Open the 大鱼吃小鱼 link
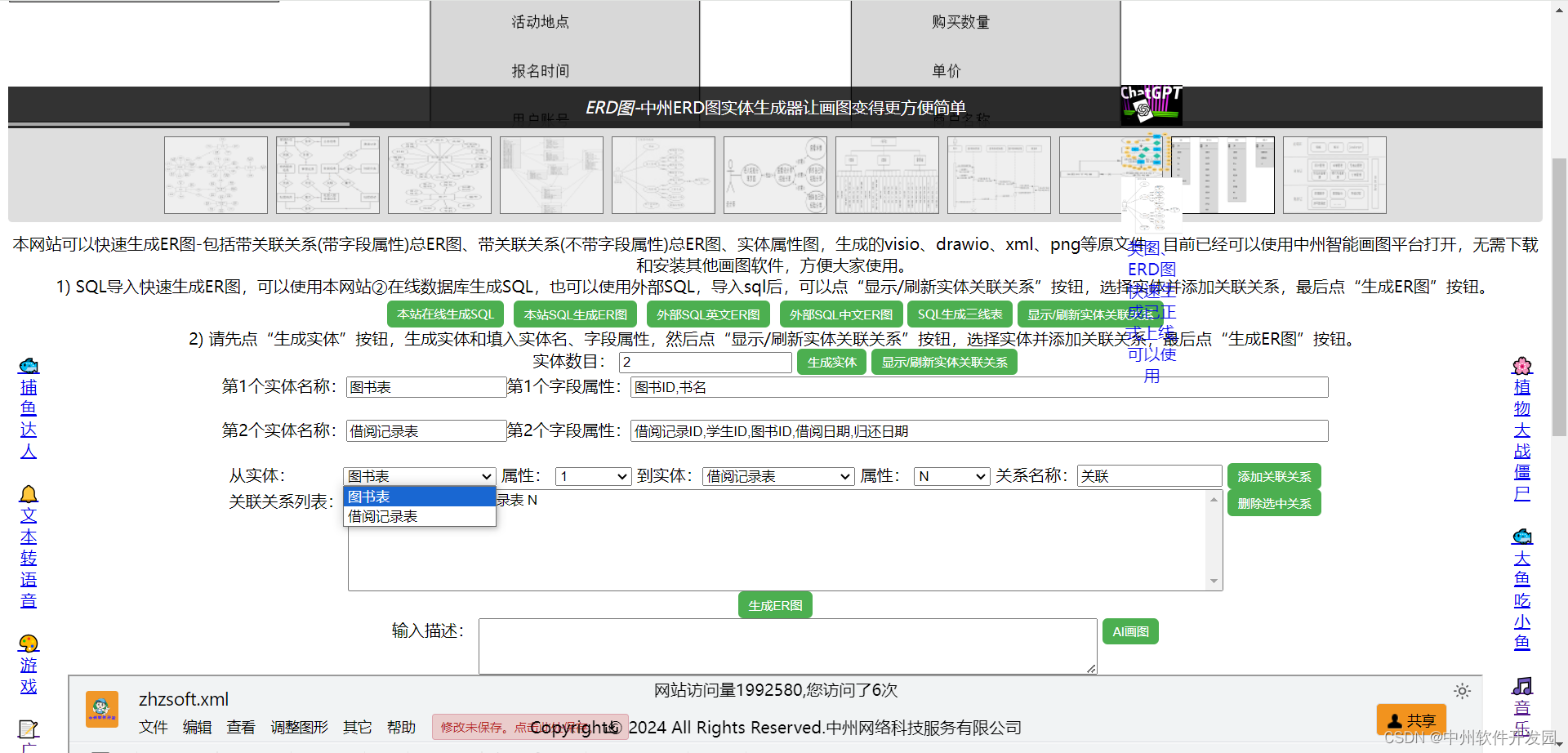The width and height of the screenshot is (1568, 753). point(1522,600)
